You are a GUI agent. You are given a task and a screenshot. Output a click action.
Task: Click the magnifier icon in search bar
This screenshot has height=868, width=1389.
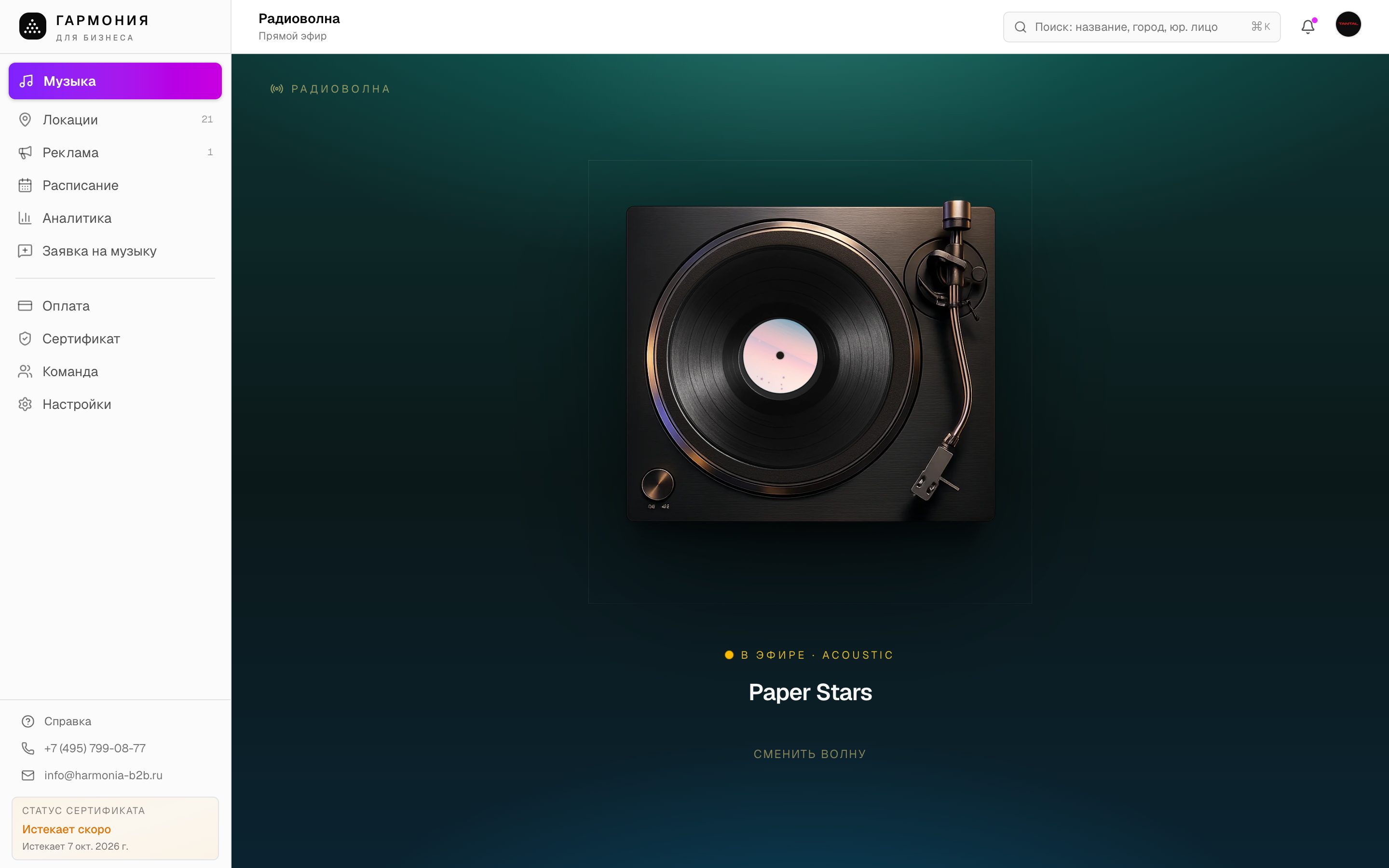1020,27
